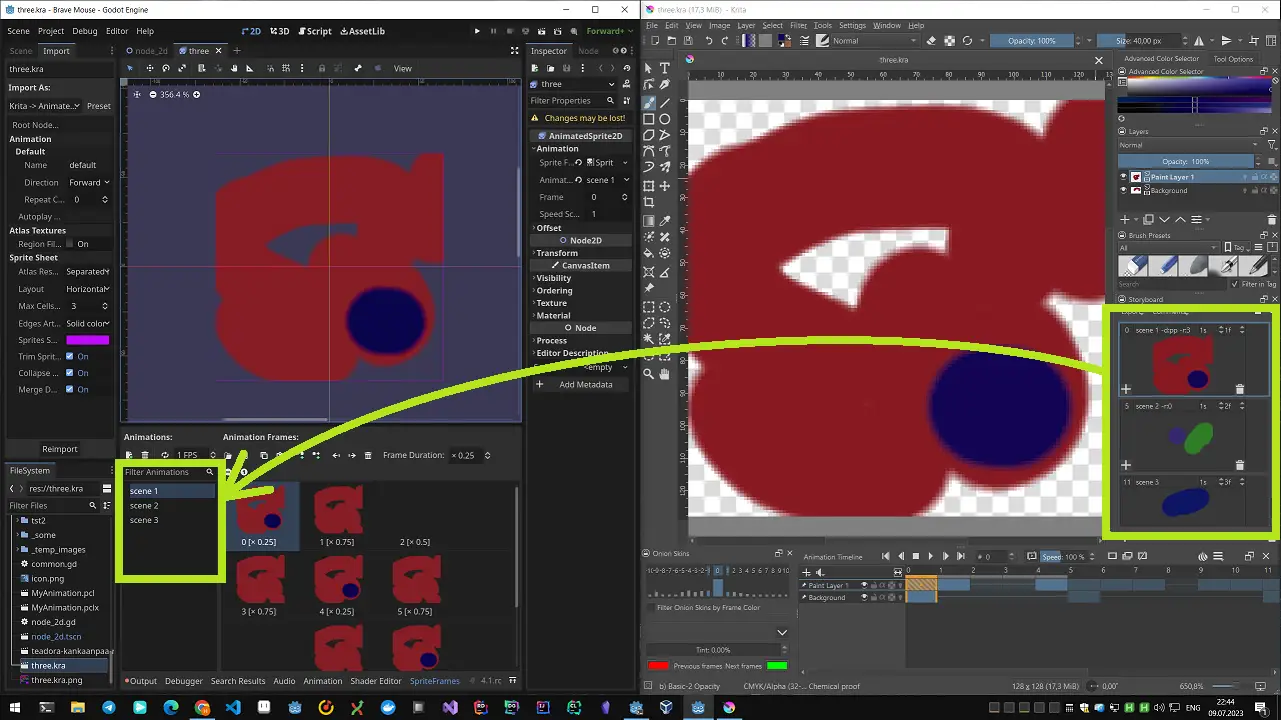
Task: Open Import As Krita Animated dropdown
Action: 45,106
